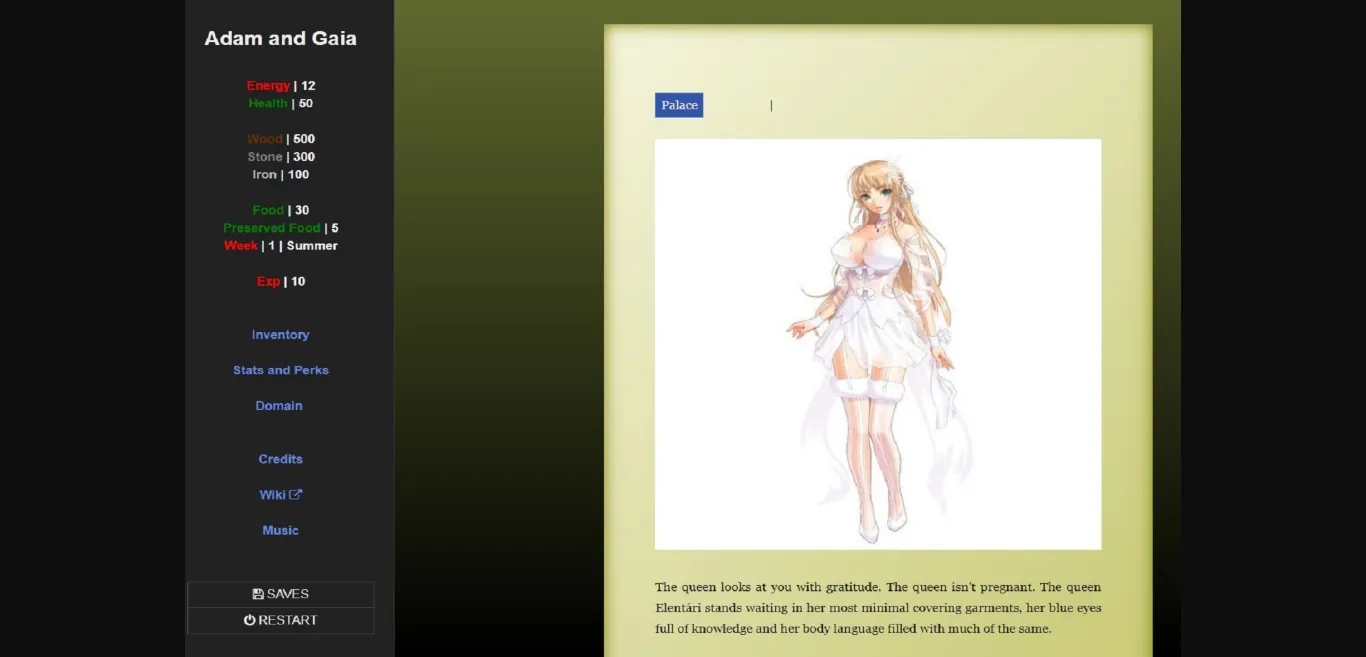Open the Wiki external-link icon
Screen dimensions: 1366x657
295,494
